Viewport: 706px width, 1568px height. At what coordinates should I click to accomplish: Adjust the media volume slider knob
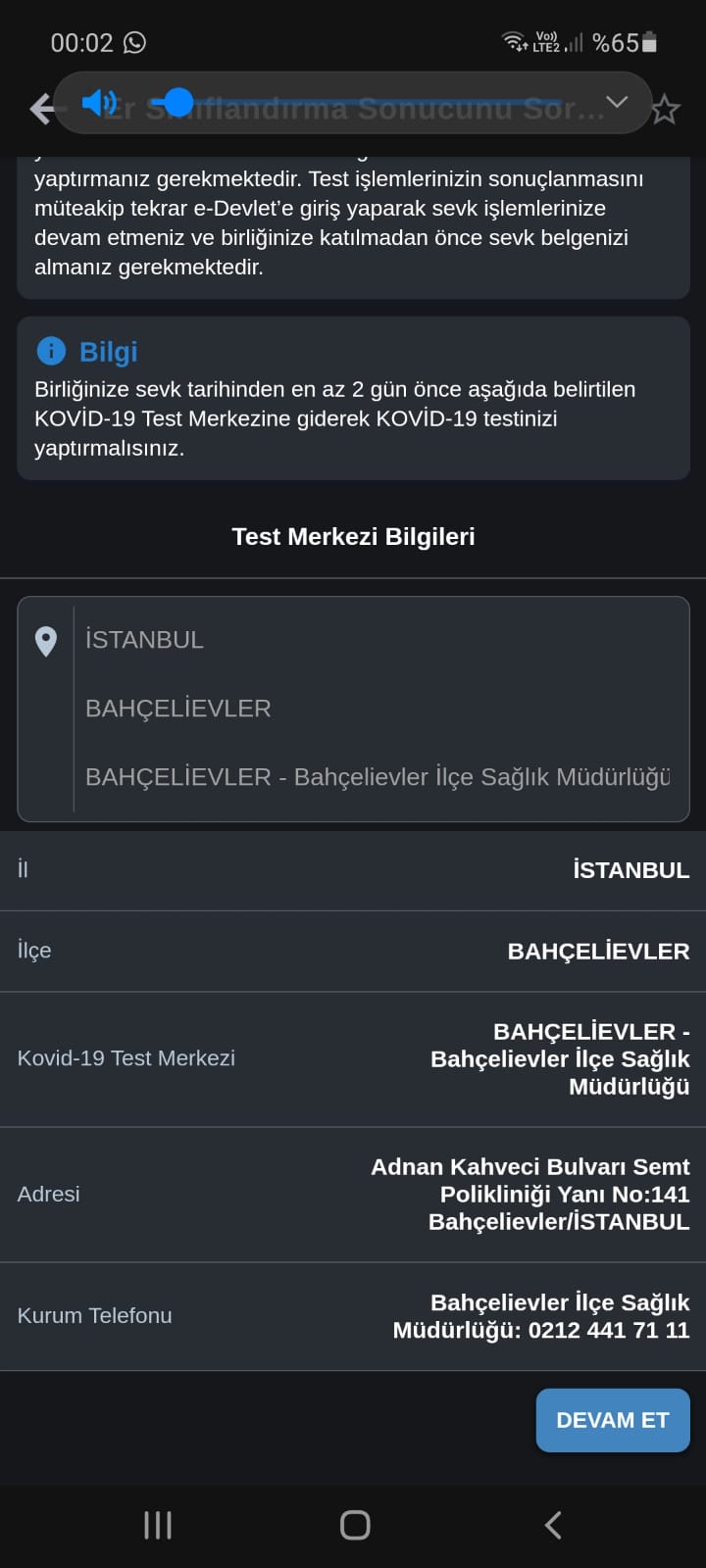click(177, 102)
